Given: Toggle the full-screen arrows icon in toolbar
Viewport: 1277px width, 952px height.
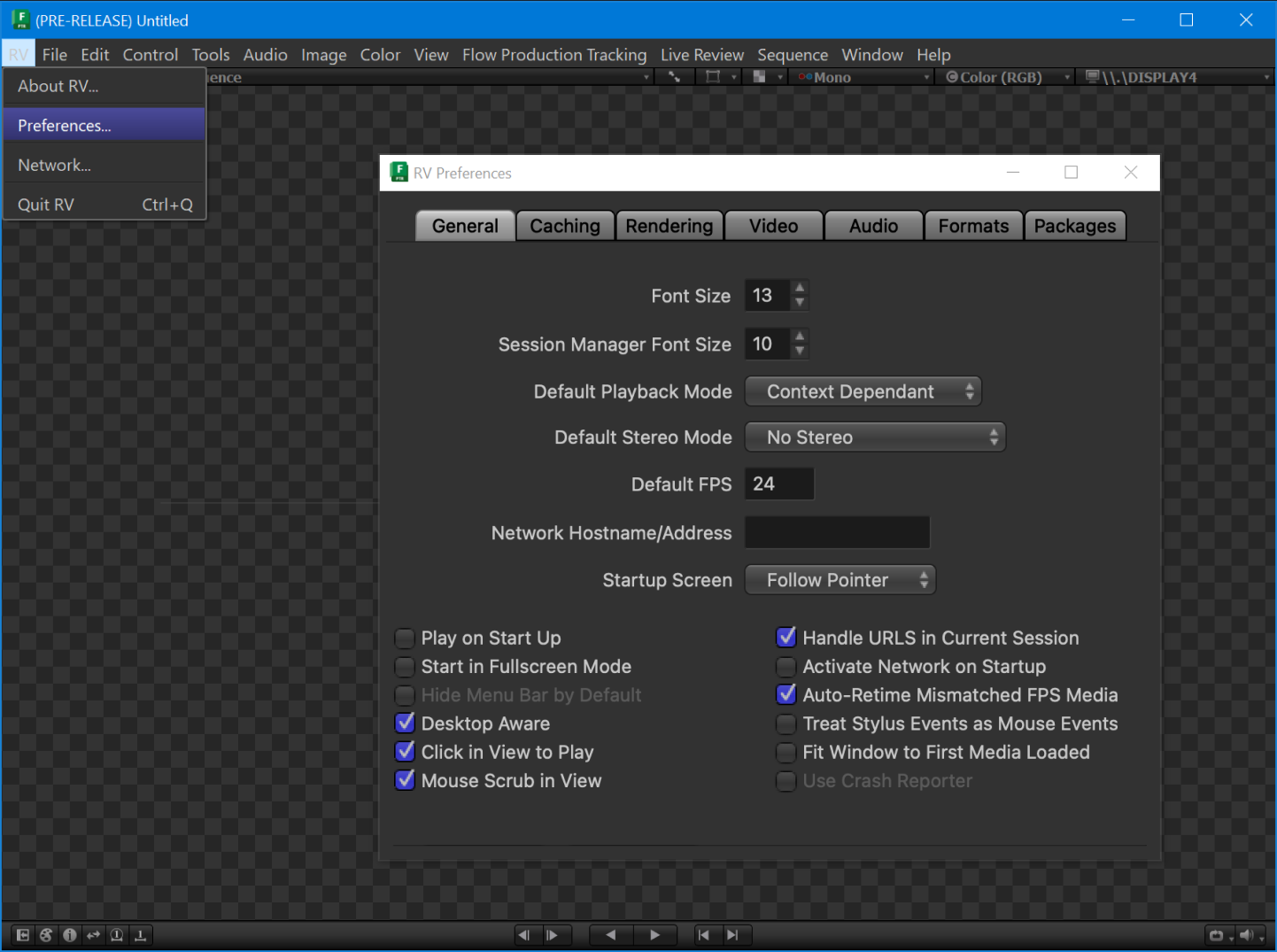Looking at the screenshot, I should point(674,77).
